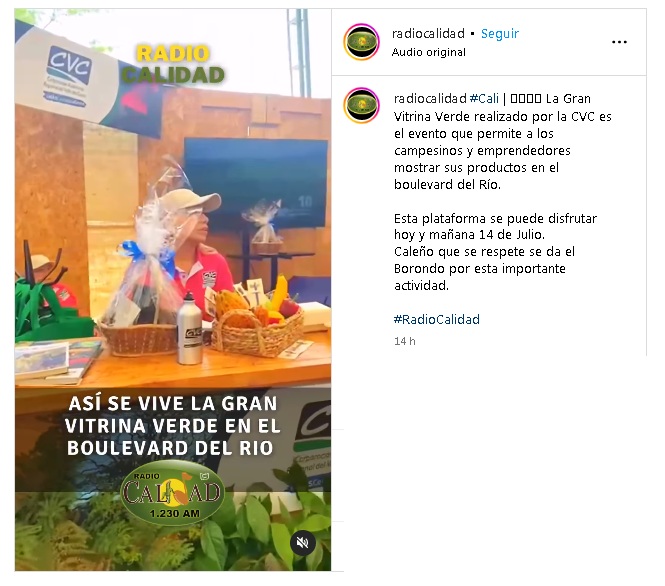Click the wrapped gift basket with blue ribbon
The width and height of the screenshot is (665, 586).
[142, 276]
